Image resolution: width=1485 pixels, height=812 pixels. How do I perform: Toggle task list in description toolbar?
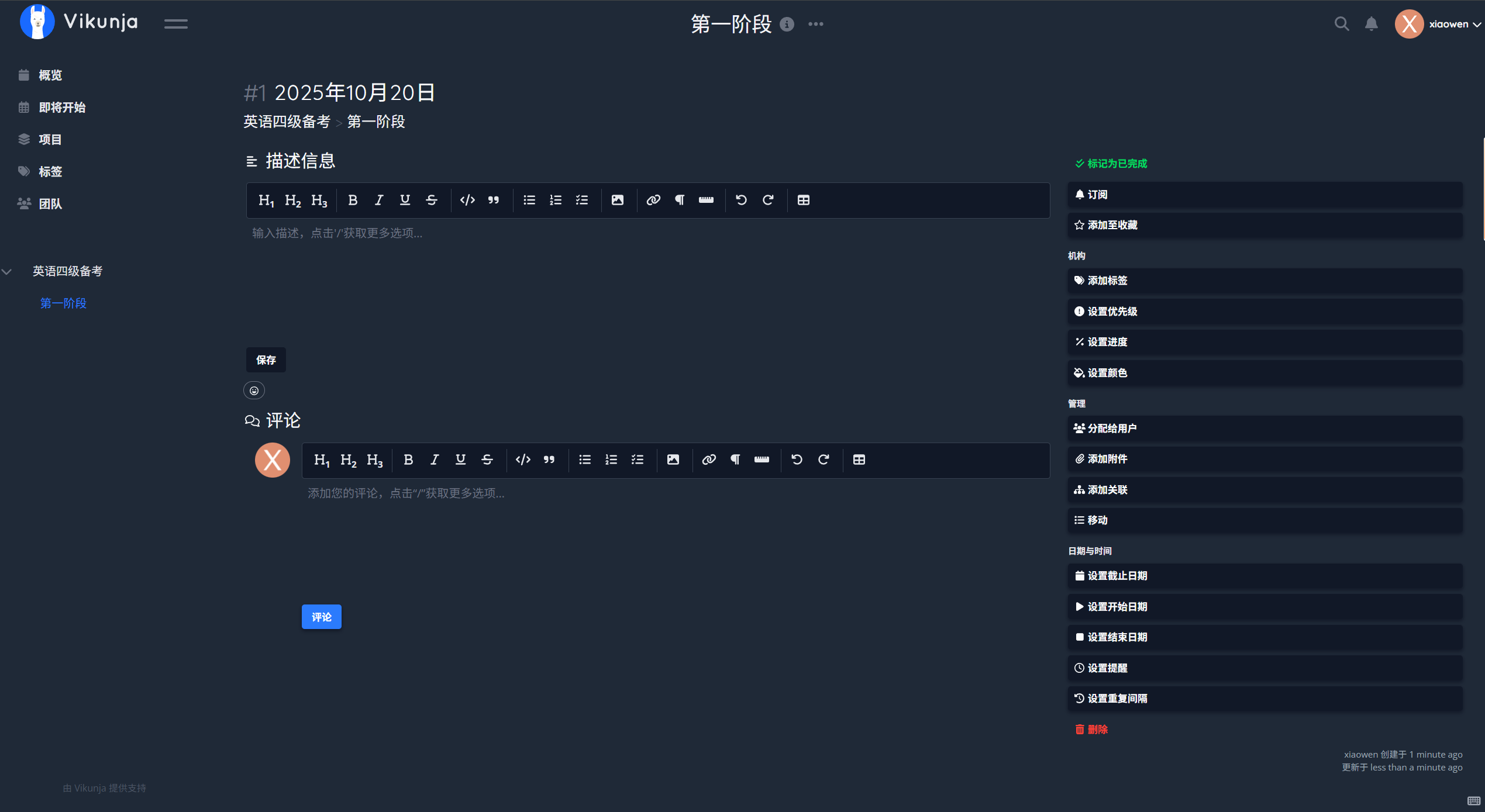point(581,200)
